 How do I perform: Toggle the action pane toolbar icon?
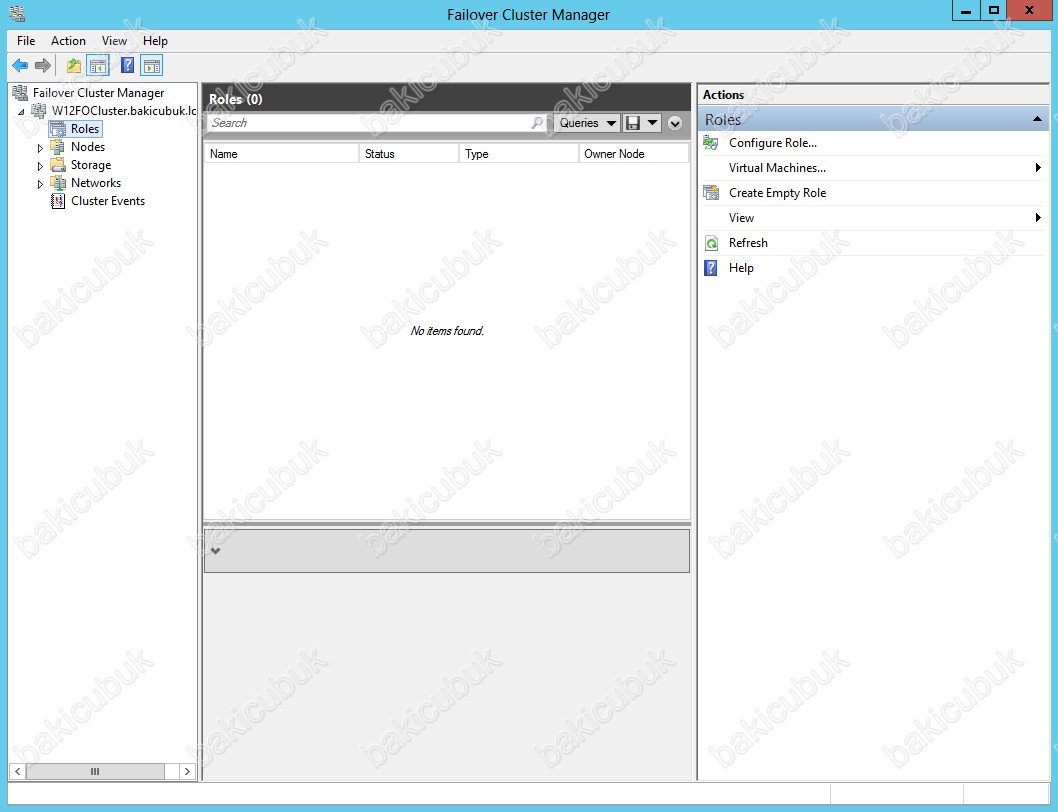(x=152, y=65)
